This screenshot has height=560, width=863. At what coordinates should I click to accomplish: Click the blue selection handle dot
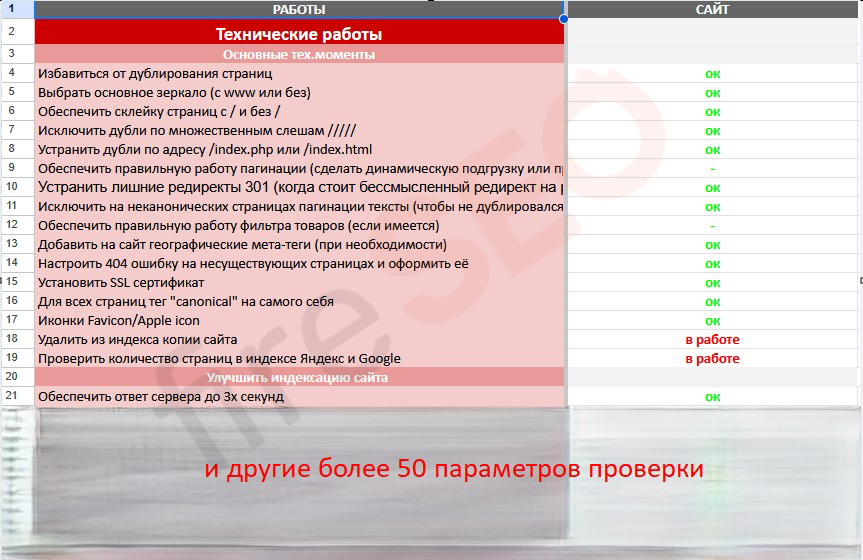pyautogui.click(x=564, y=19)
